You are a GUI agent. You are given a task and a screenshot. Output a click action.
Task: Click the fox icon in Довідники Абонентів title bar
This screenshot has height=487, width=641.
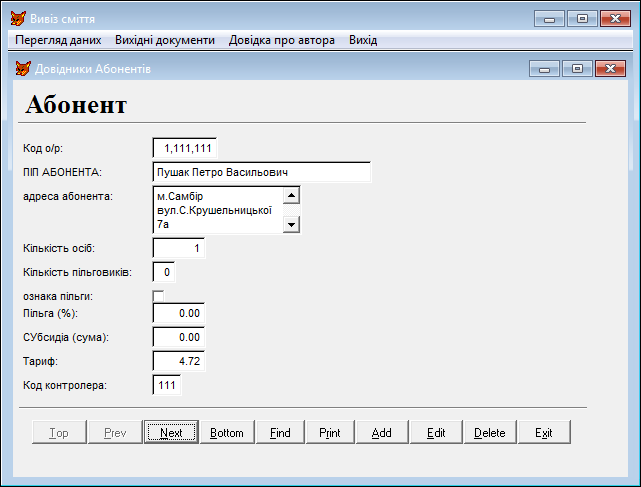click(x=23, y=68)
